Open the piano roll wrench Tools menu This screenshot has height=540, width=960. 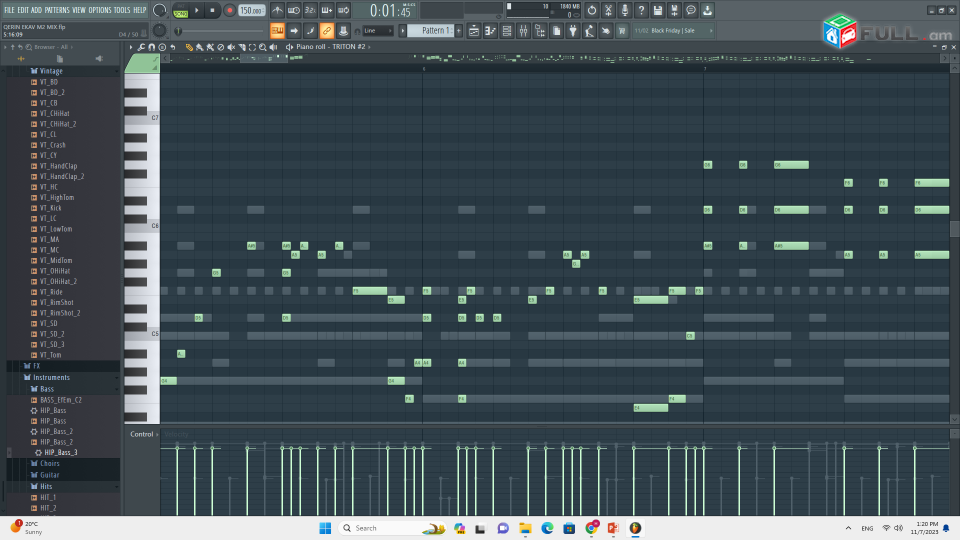click(141, 47)
